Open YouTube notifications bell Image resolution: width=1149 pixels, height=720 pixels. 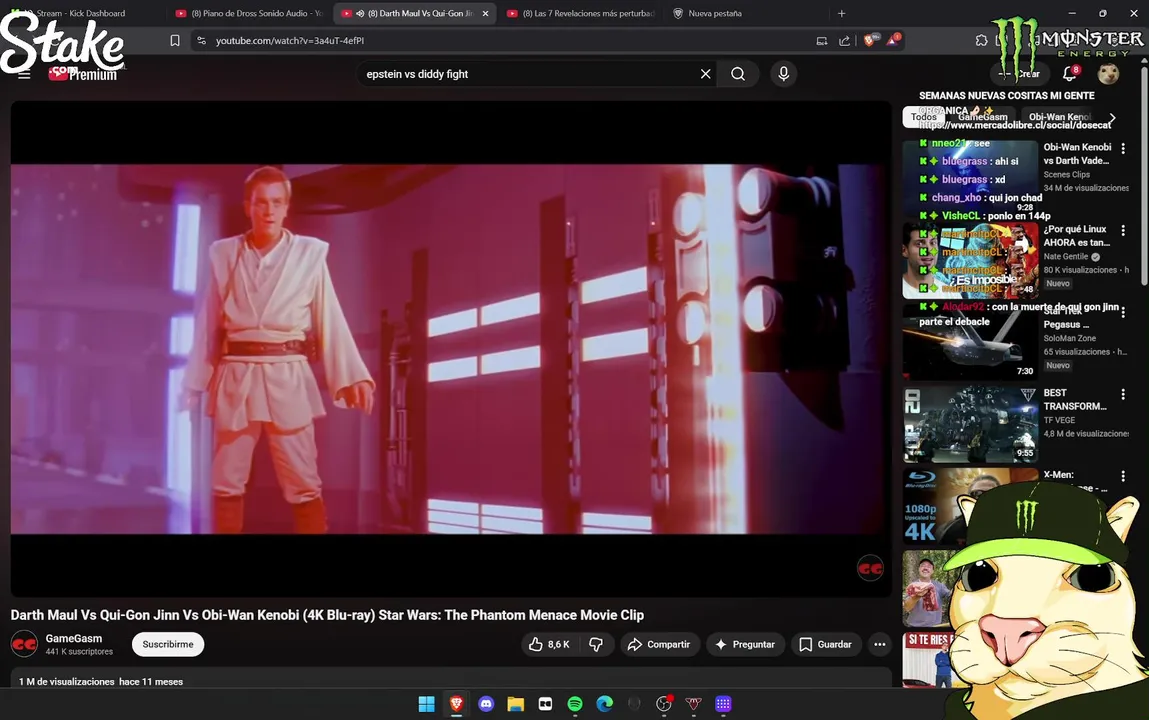[1070, 73]
